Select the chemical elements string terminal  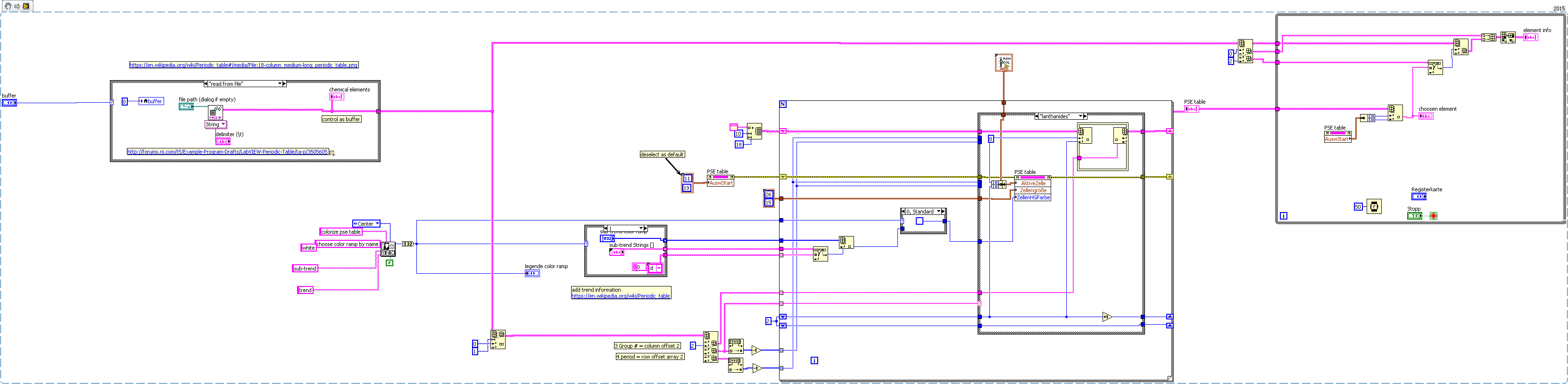click(337, 96)
